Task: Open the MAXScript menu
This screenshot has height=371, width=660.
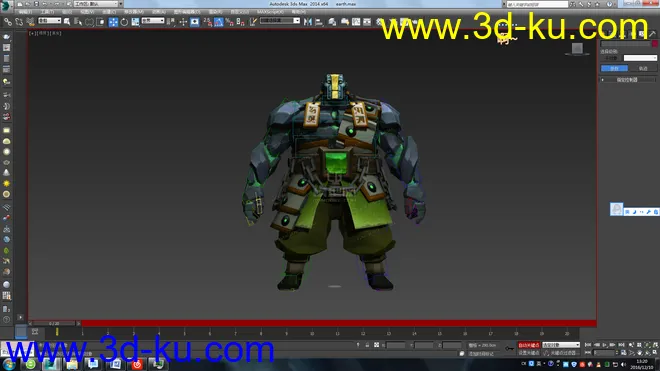Action: (270, 12)
